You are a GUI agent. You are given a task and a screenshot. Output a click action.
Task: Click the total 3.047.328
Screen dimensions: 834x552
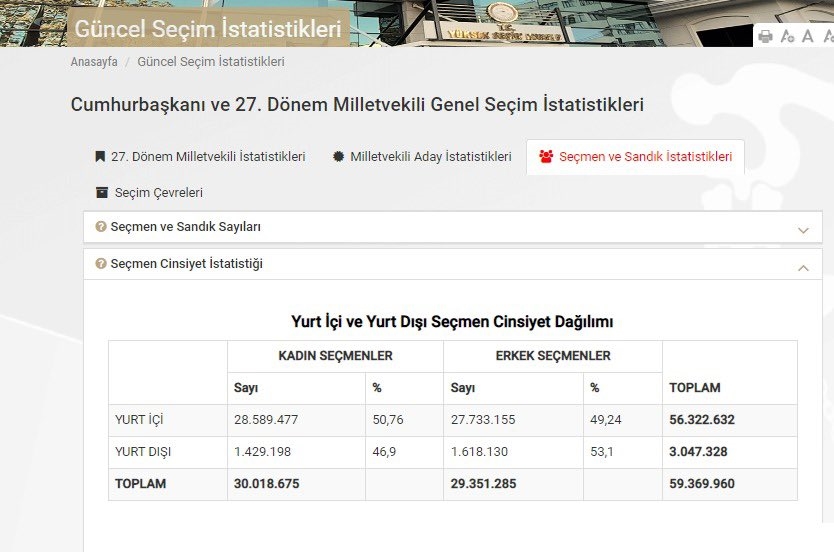(698, 452)
